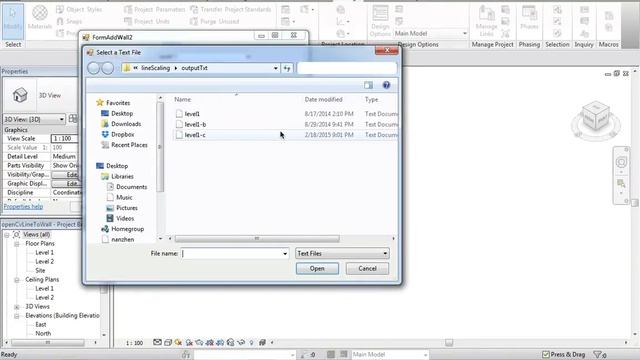Open the Materials tool
The image size is (640, 360).
click(40, 18)
